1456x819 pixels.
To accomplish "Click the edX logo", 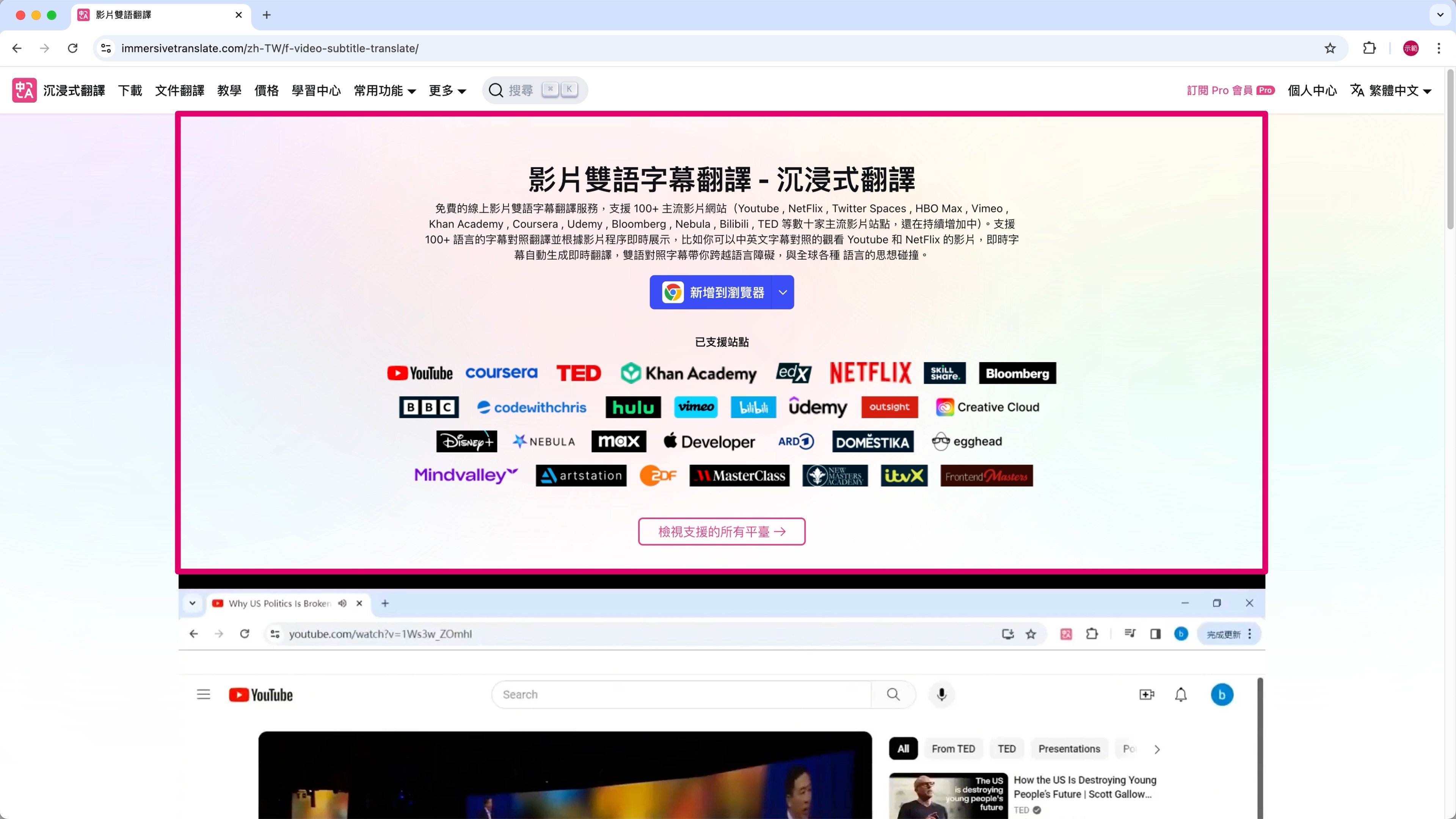I will pyautogui.click(x=794, y=373).
